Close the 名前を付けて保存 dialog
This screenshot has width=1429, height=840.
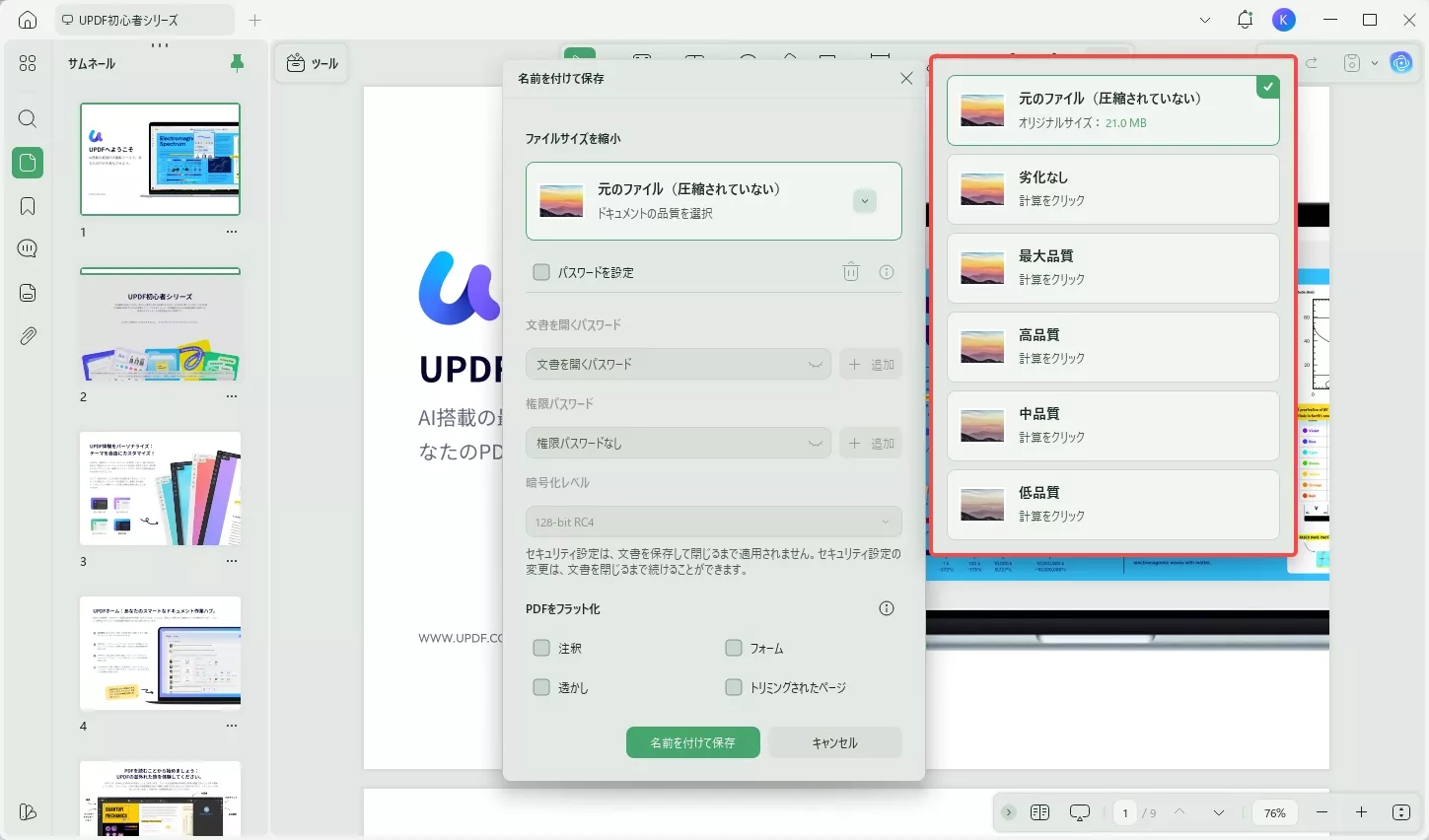tap(906, 78)
